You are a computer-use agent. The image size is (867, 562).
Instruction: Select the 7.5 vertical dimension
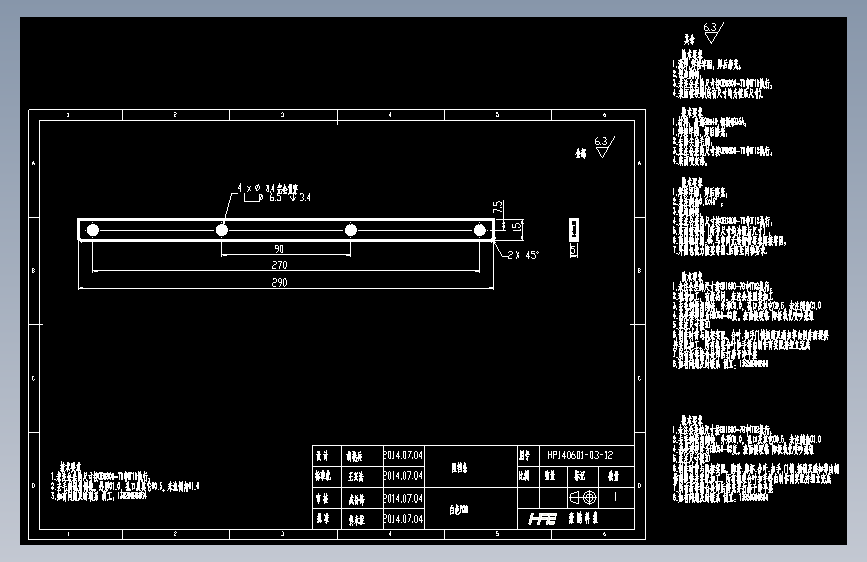[498, 207]
